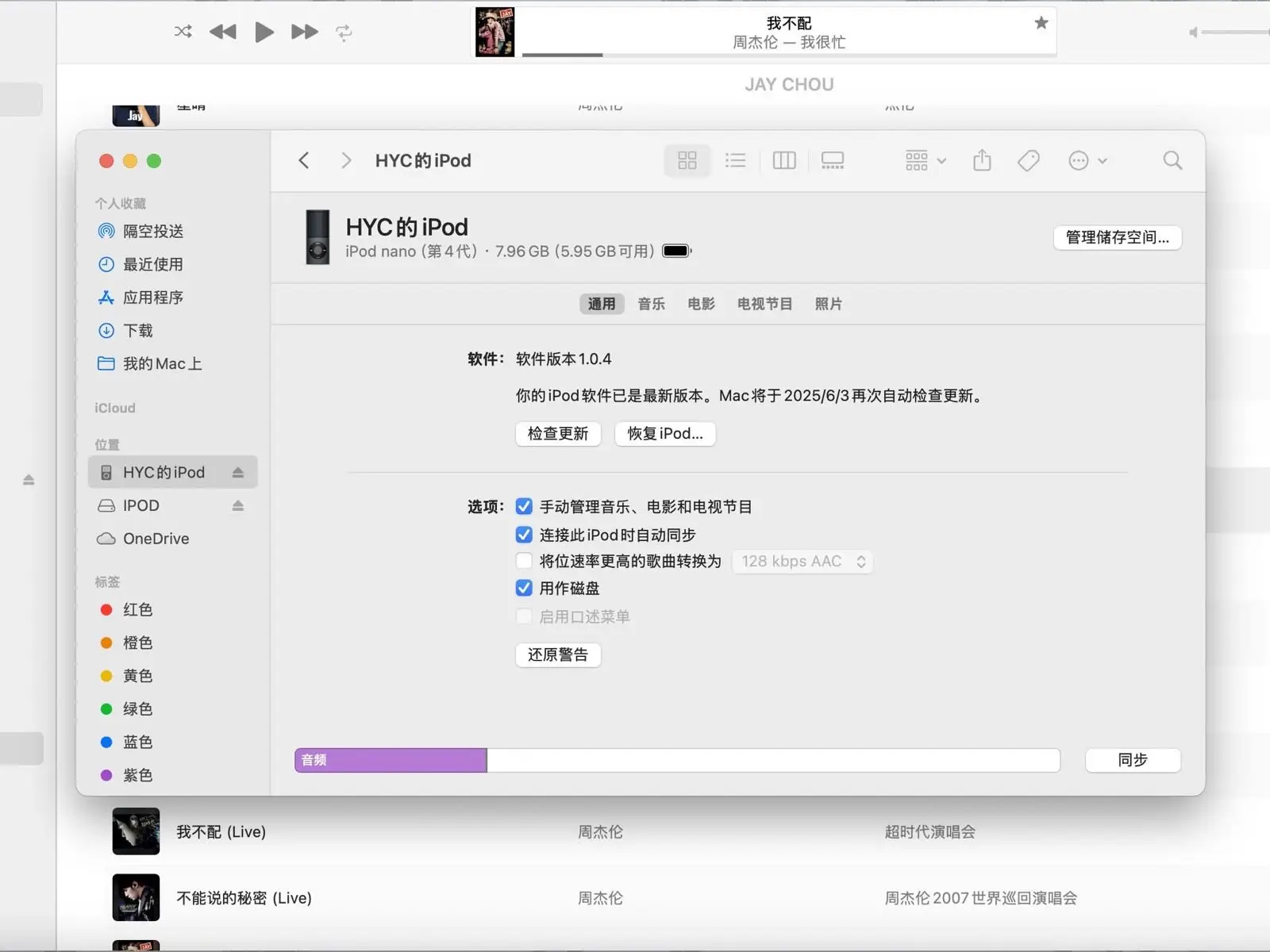The image size is (1270, 952).
Task: Favorite the song with the star icon
Action: 1041,23
